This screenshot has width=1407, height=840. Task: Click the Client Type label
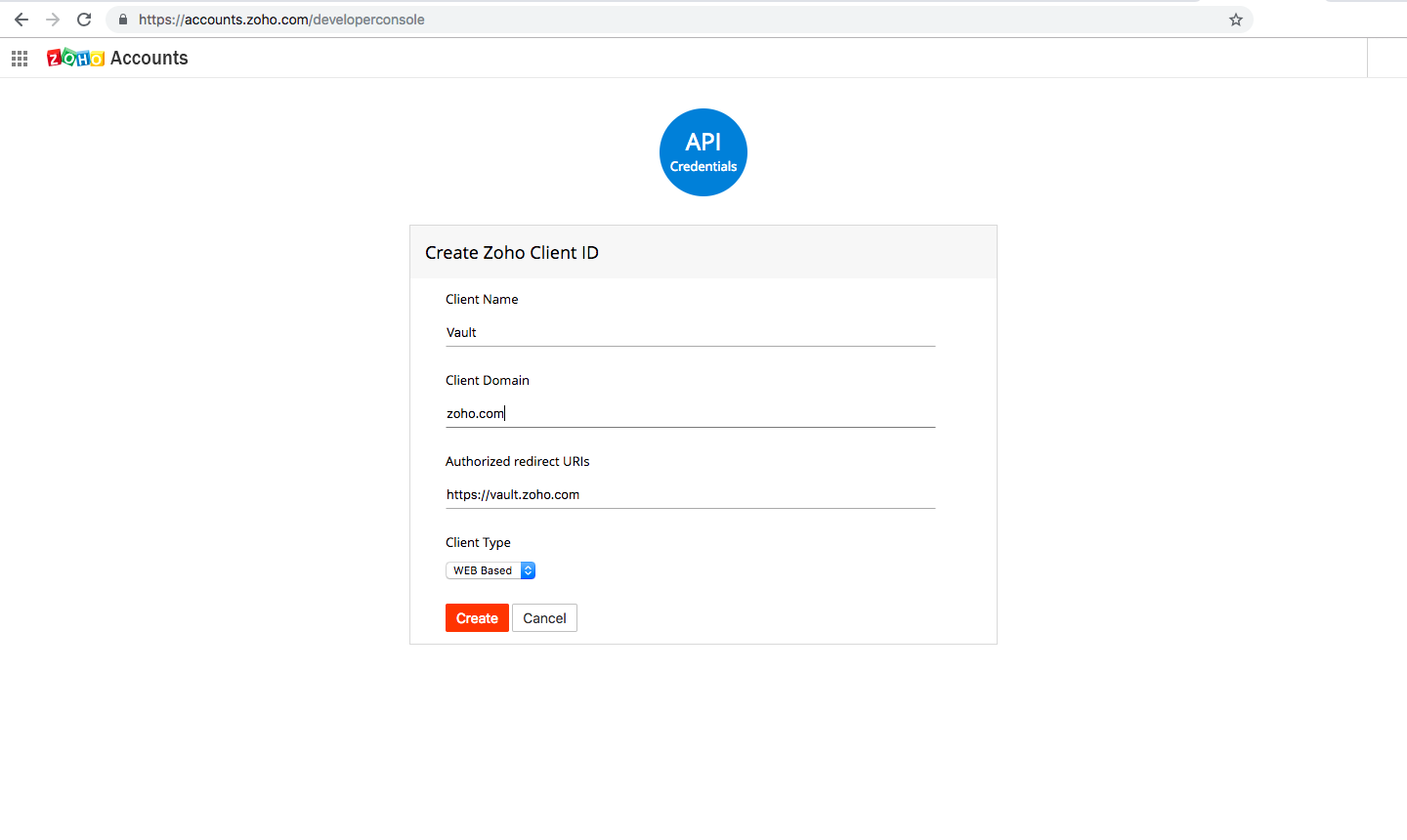478,542
